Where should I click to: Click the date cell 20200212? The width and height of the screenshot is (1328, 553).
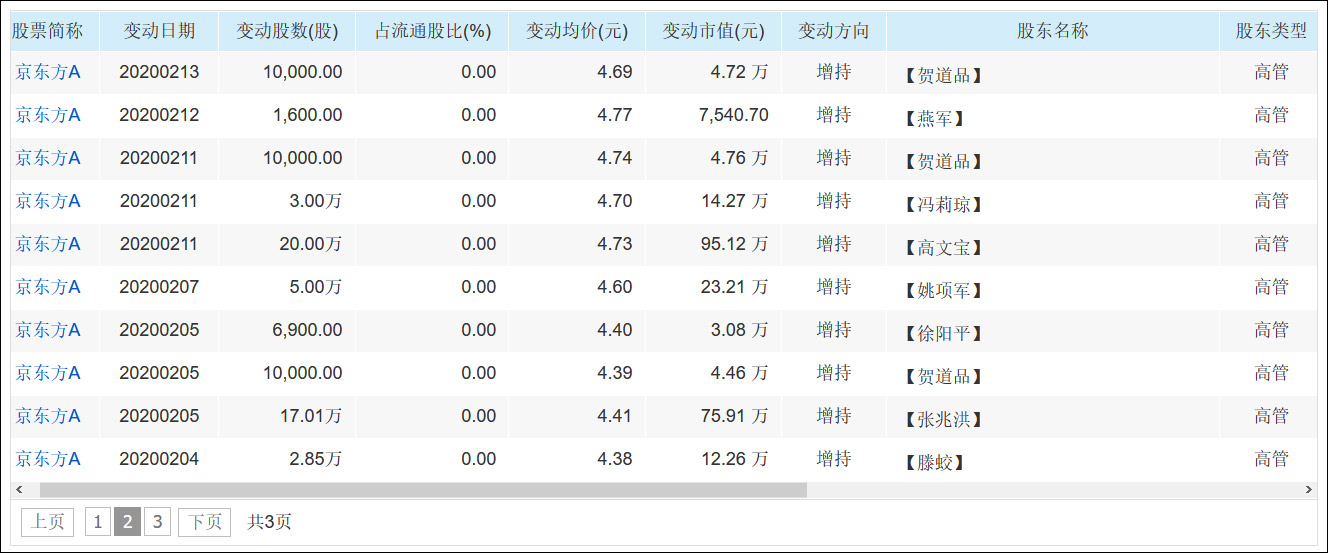159,115
